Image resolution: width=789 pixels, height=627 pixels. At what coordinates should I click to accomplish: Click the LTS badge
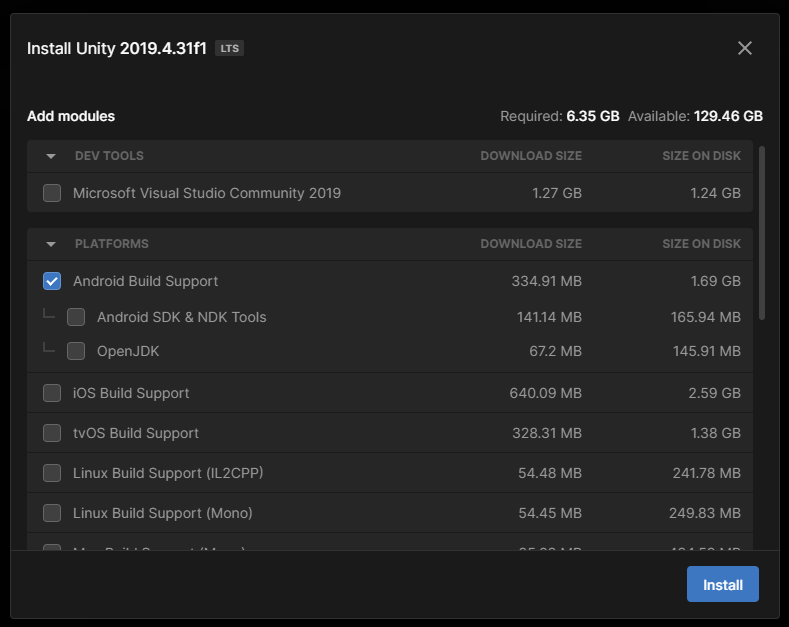coord(229,48)
